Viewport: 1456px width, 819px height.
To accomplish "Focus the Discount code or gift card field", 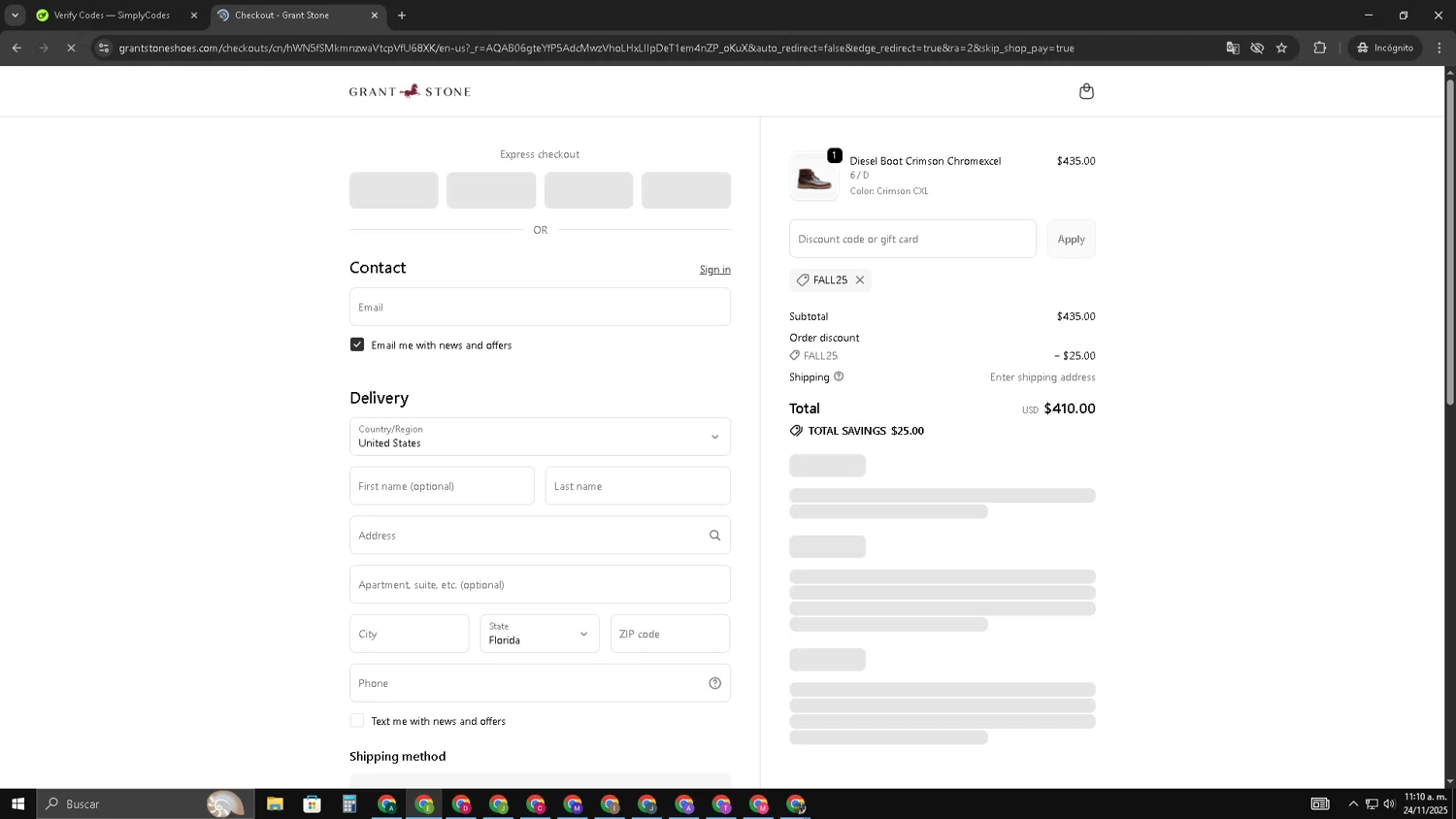I will [x=912, y=239].
